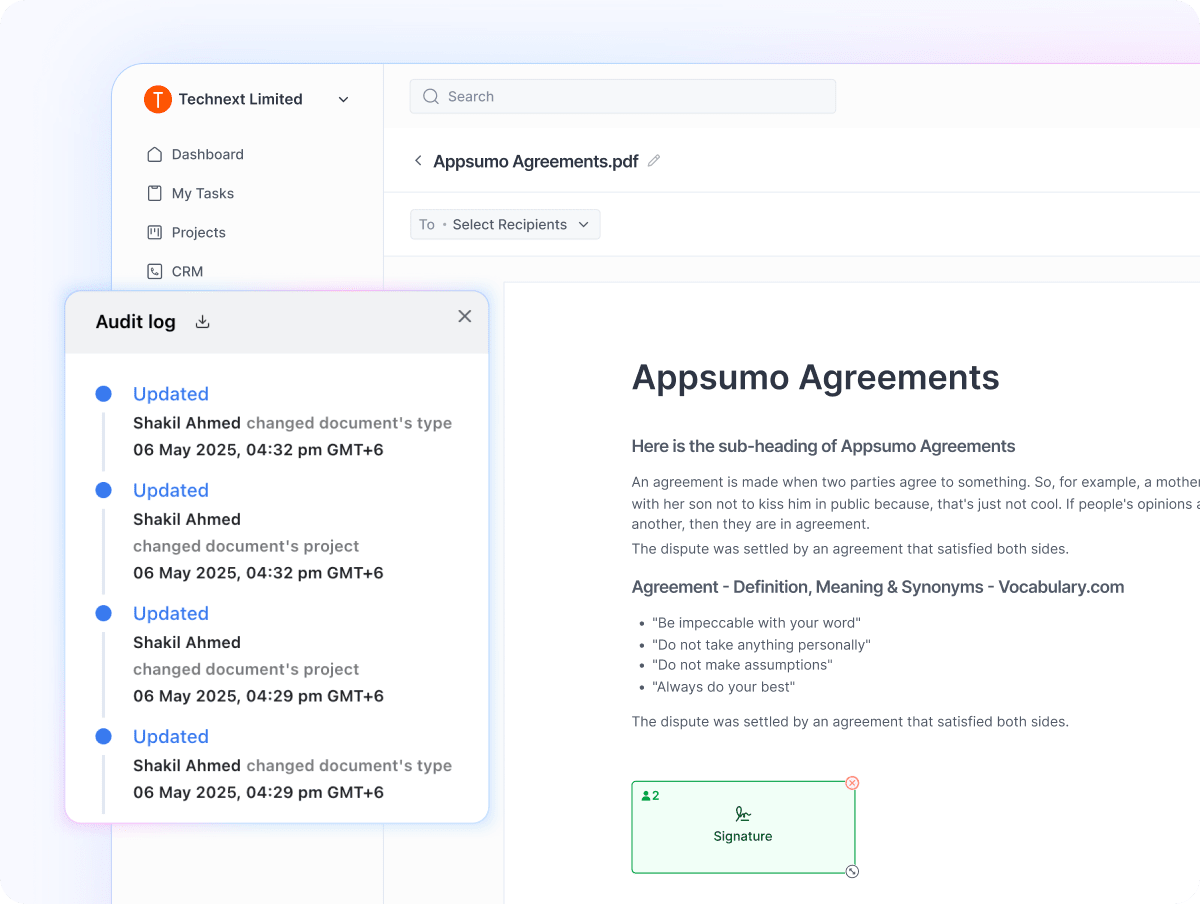Screen dimensions: 1200x904
Task: Click the Appsumo Agreements document heading
Action: (815, 377)
